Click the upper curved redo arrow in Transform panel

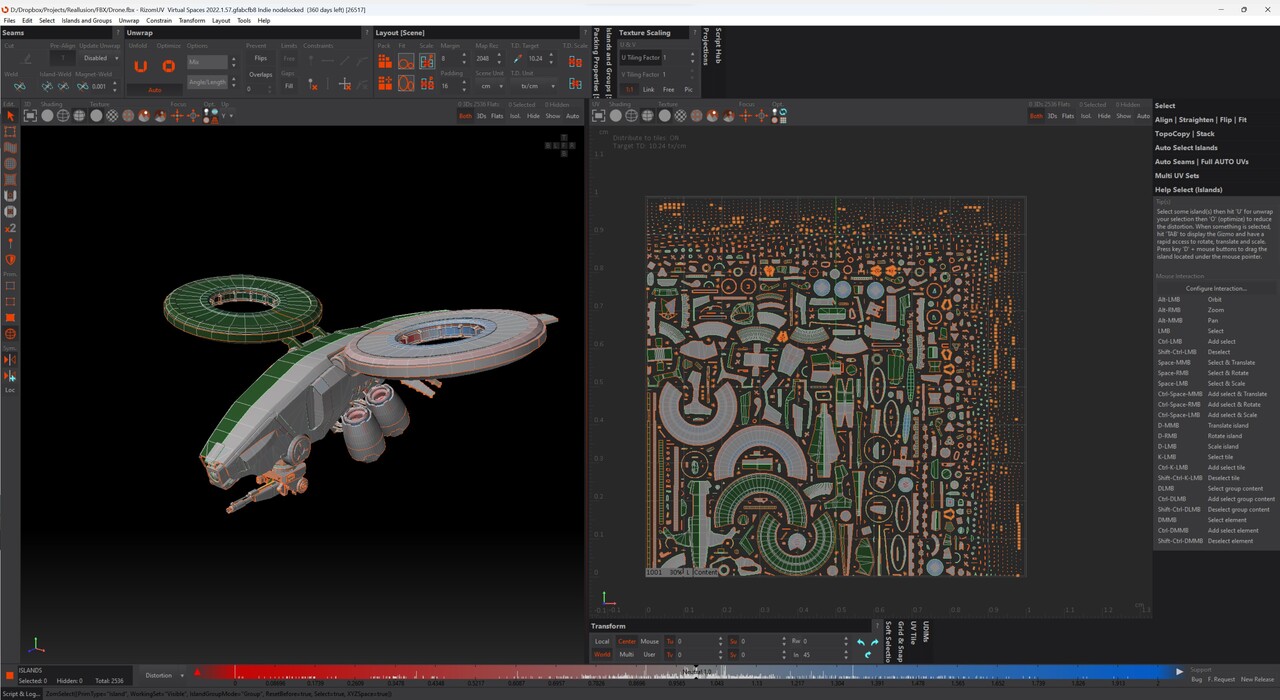tap(874, 642)
